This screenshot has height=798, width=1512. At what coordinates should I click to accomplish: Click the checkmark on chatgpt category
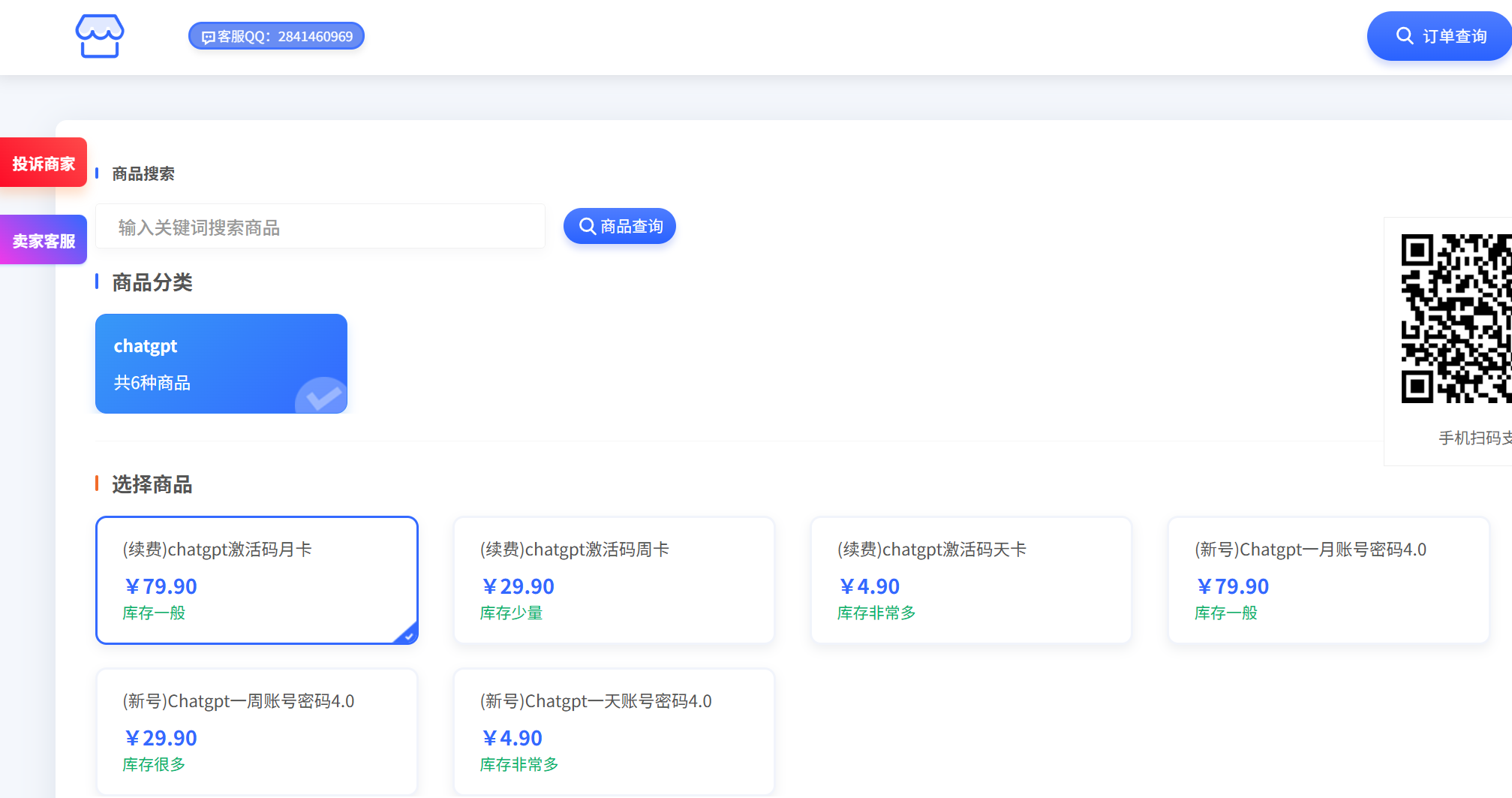click(323, 396)
